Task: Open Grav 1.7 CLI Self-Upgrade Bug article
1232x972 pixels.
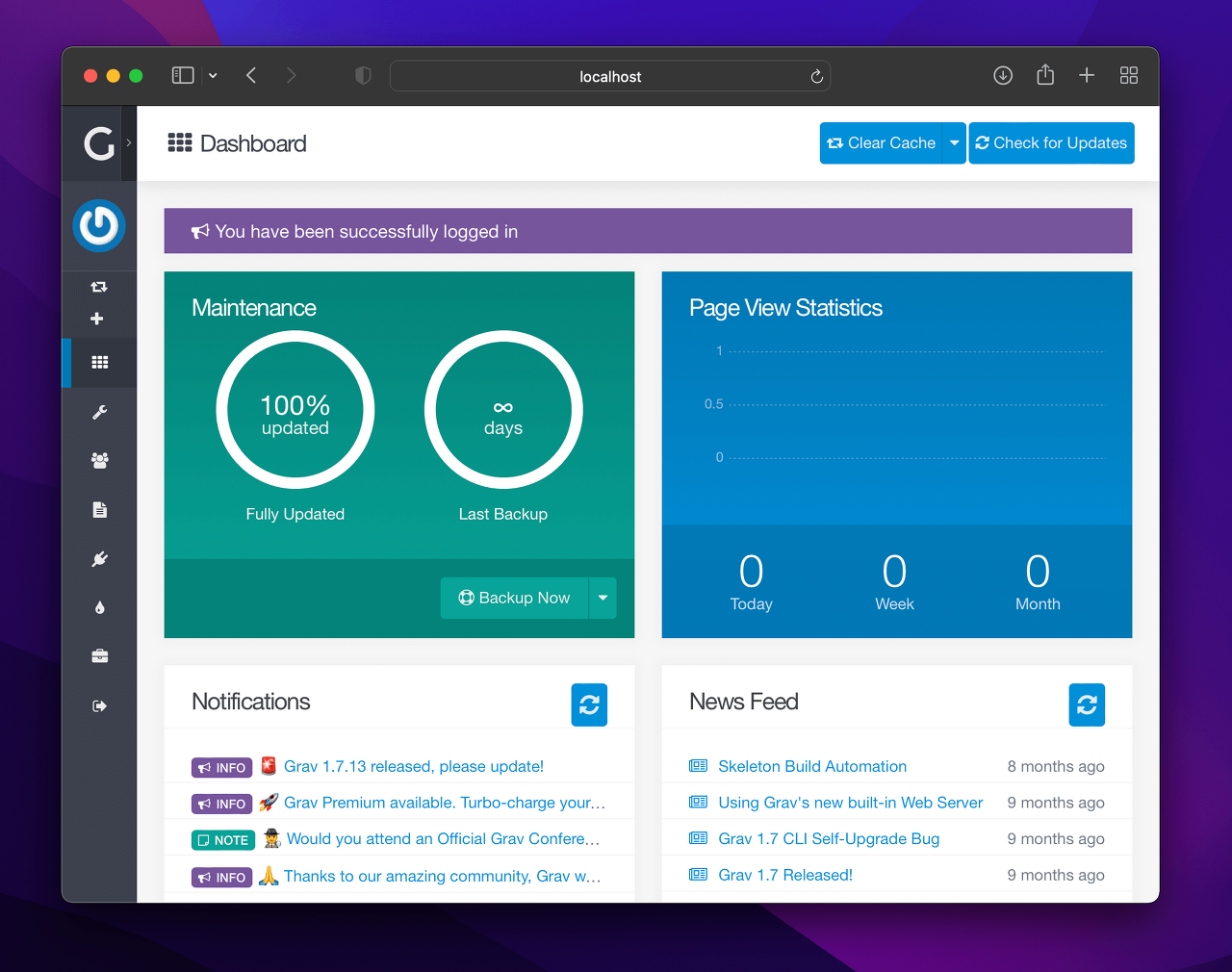Action: click(x=829, y=839)
